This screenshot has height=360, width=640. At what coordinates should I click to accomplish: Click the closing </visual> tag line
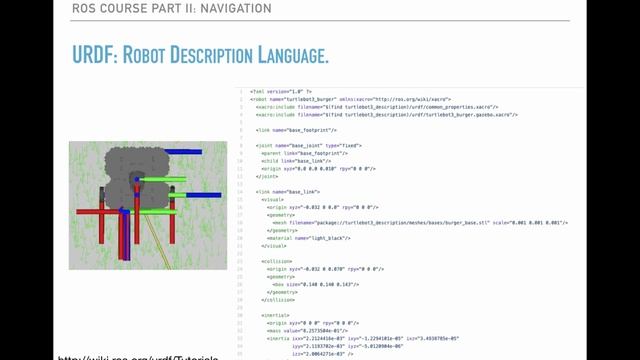click(274, 246)
